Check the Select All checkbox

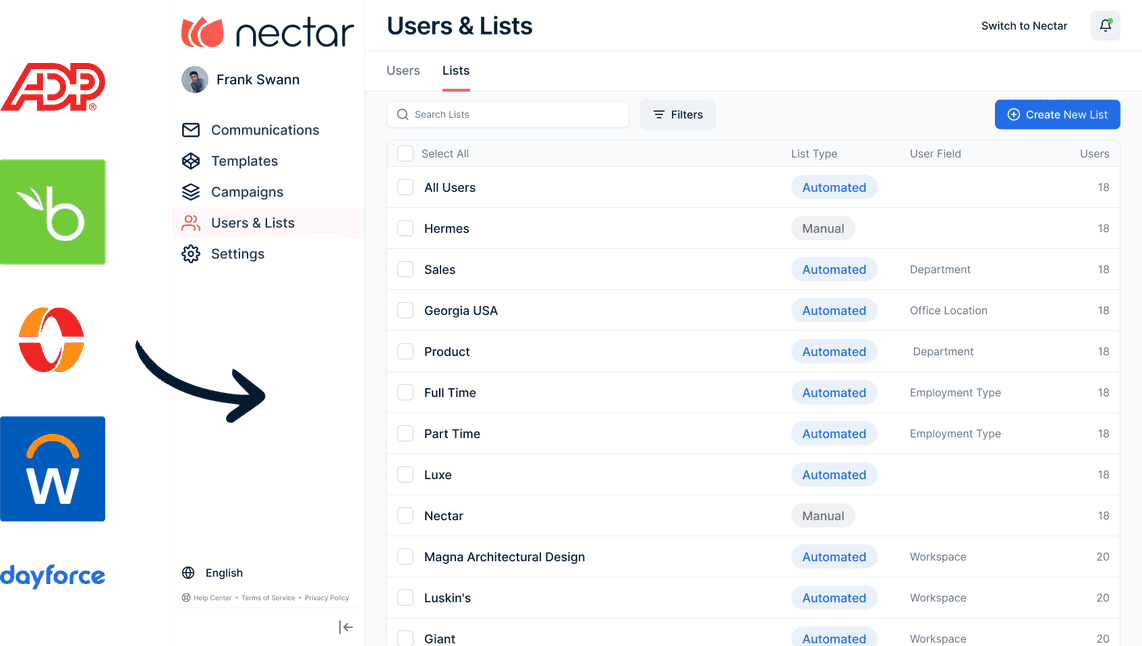pyautogui.click(x=406, y=154)
